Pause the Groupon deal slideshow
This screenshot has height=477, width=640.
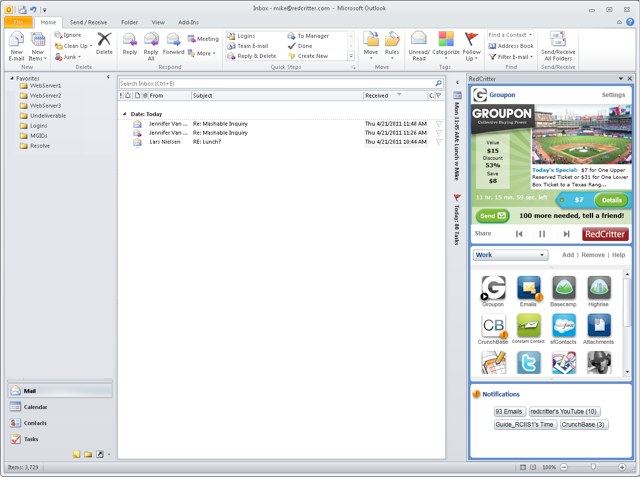click(x=542, y=234)
